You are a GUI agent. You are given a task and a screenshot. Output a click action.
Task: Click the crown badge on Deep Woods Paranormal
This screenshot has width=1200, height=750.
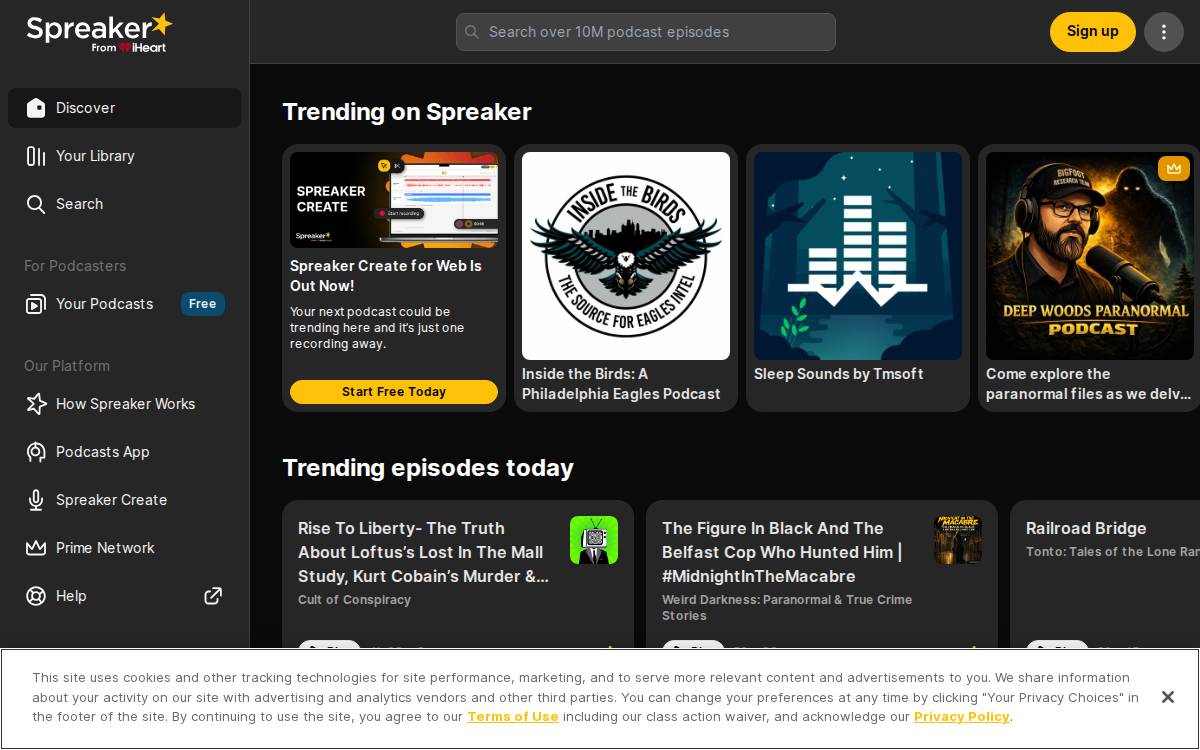[x=1174, y=168]
